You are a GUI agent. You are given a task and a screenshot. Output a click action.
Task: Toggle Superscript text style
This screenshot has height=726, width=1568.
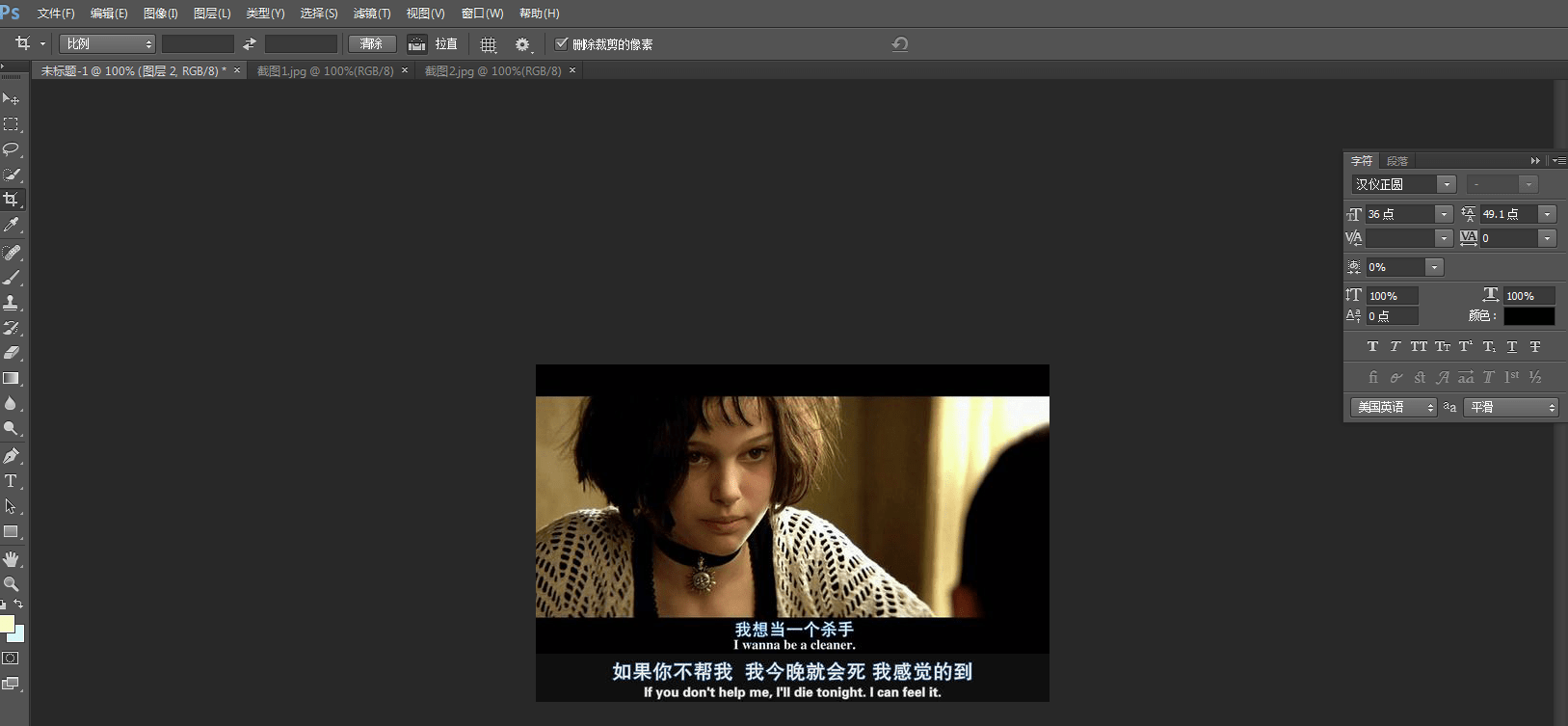point(1465,346)
